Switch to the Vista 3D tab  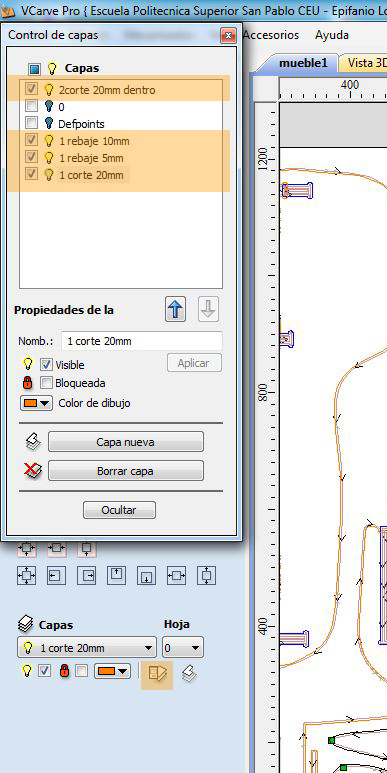[x=364, y=63]
